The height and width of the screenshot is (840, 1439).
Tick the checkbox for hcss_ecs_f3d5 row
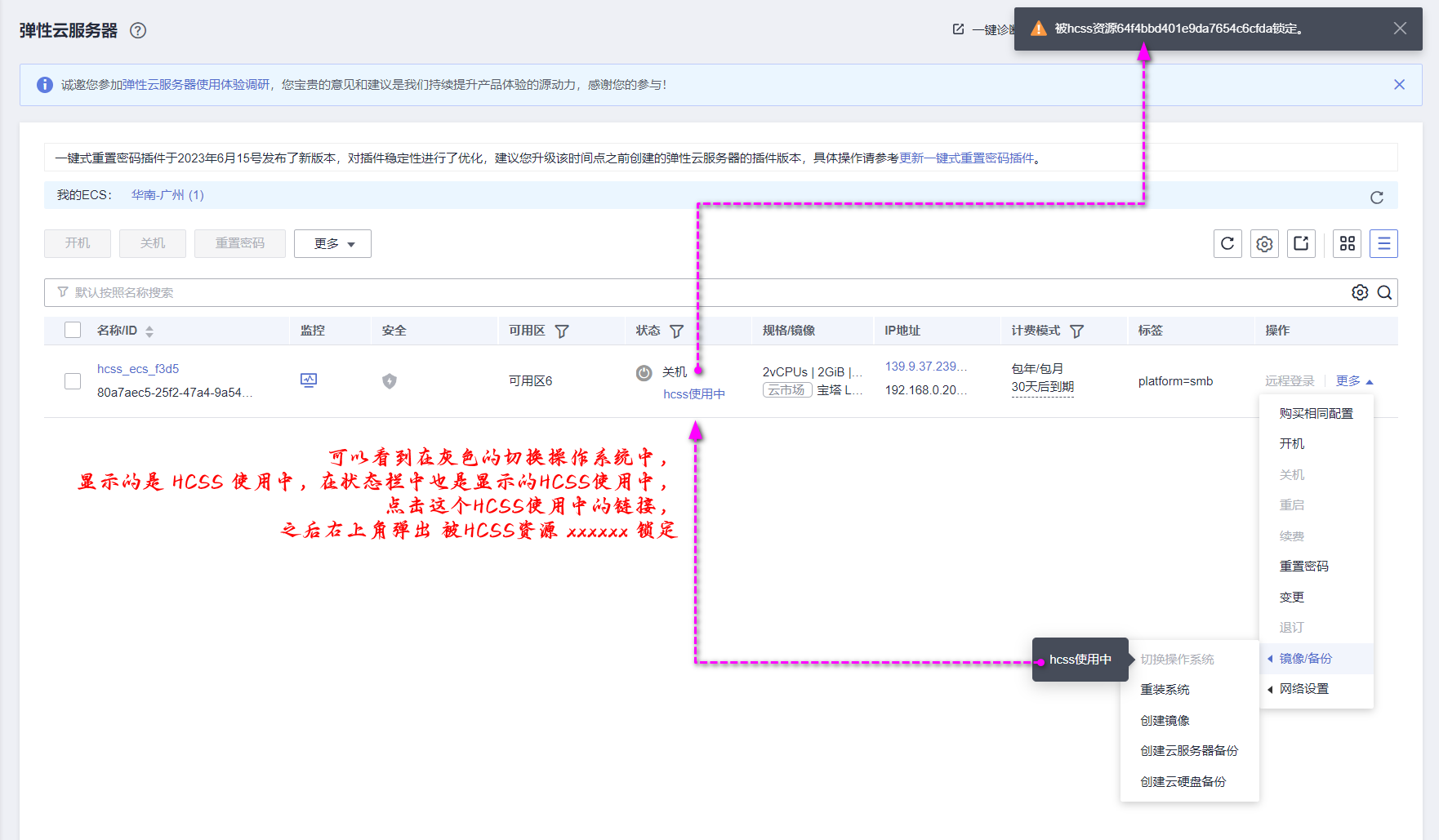pyautogui.click(x=73, y=381)
